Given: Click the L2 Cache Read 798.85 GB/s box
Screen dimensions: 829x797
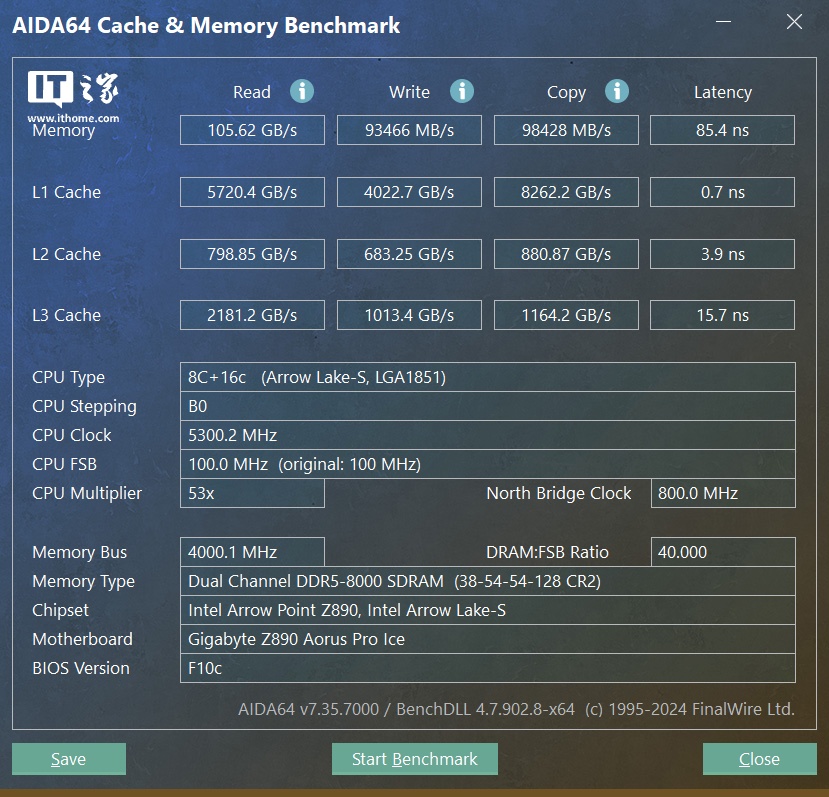Looking at the screenshot, I should point(252,254).
